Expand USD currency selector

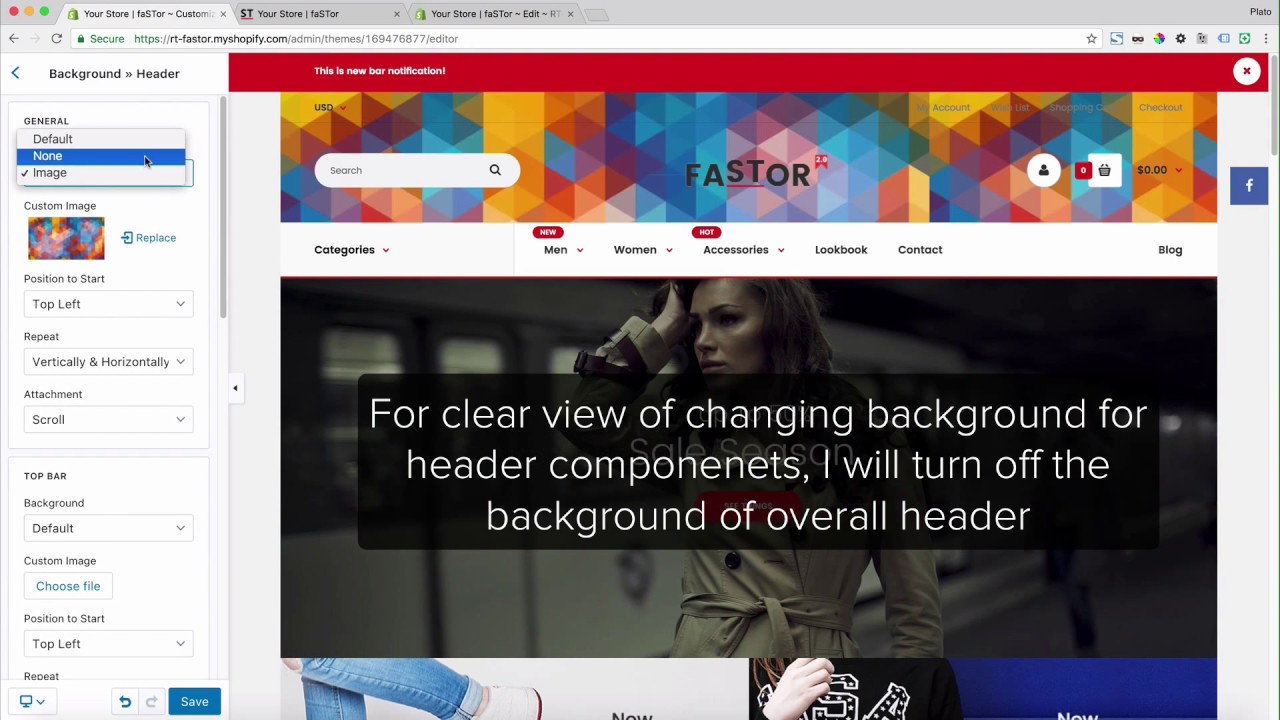(330, 108)
